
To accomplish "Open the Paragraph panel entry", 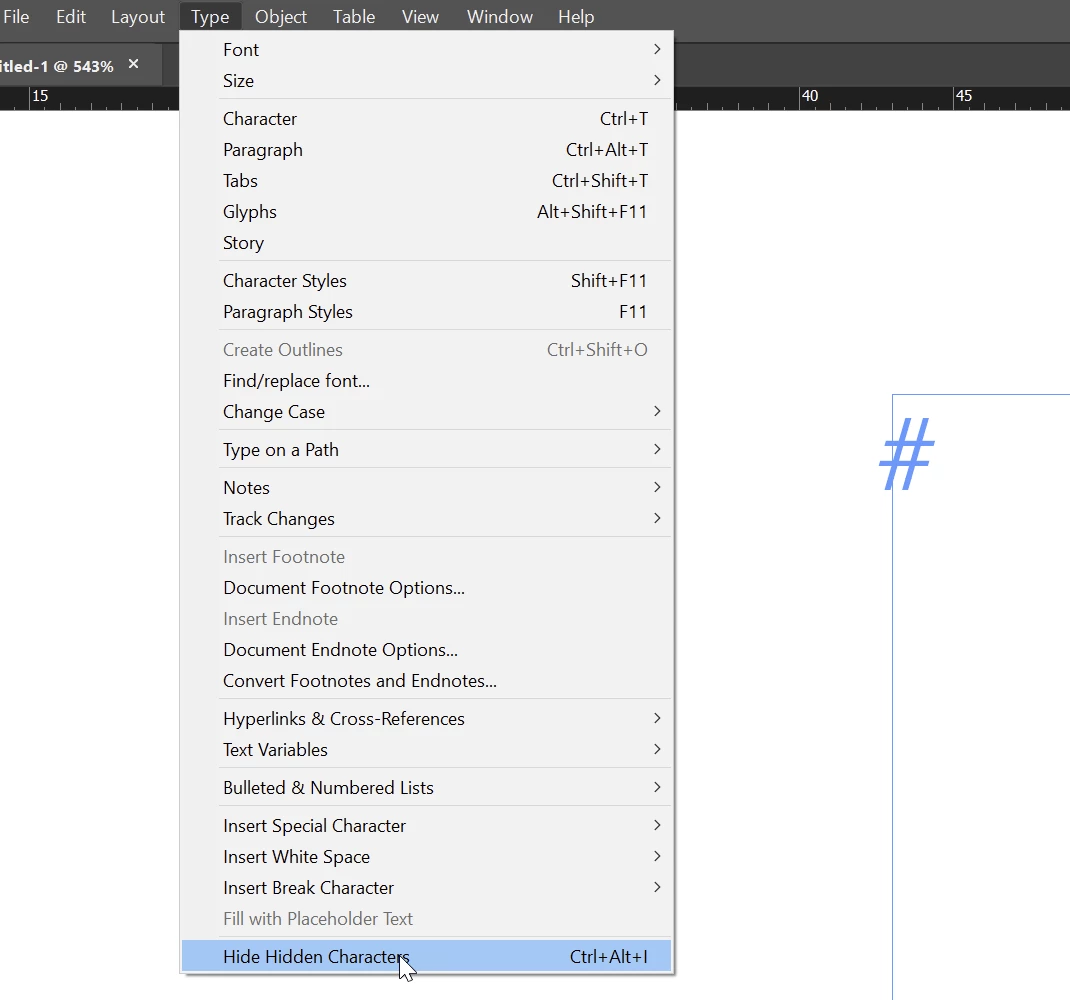I will 426,149.
